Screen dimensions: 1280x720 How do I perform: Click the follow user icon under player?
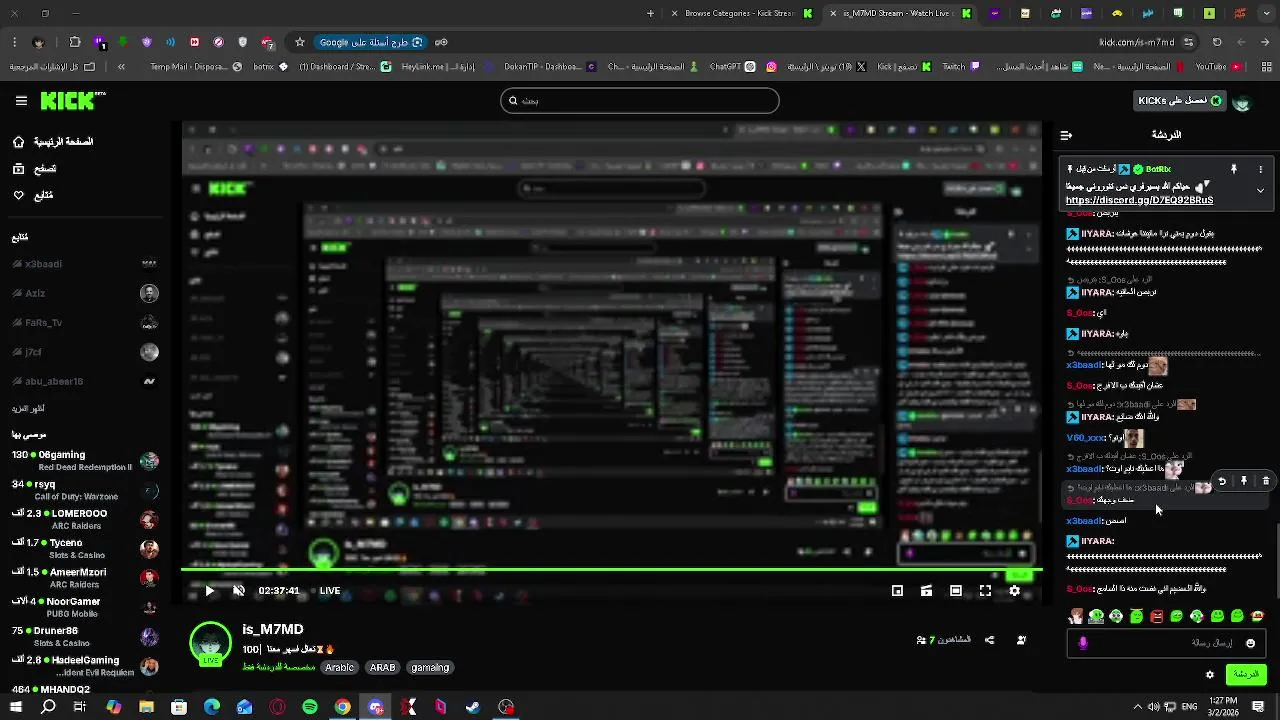1021,640
